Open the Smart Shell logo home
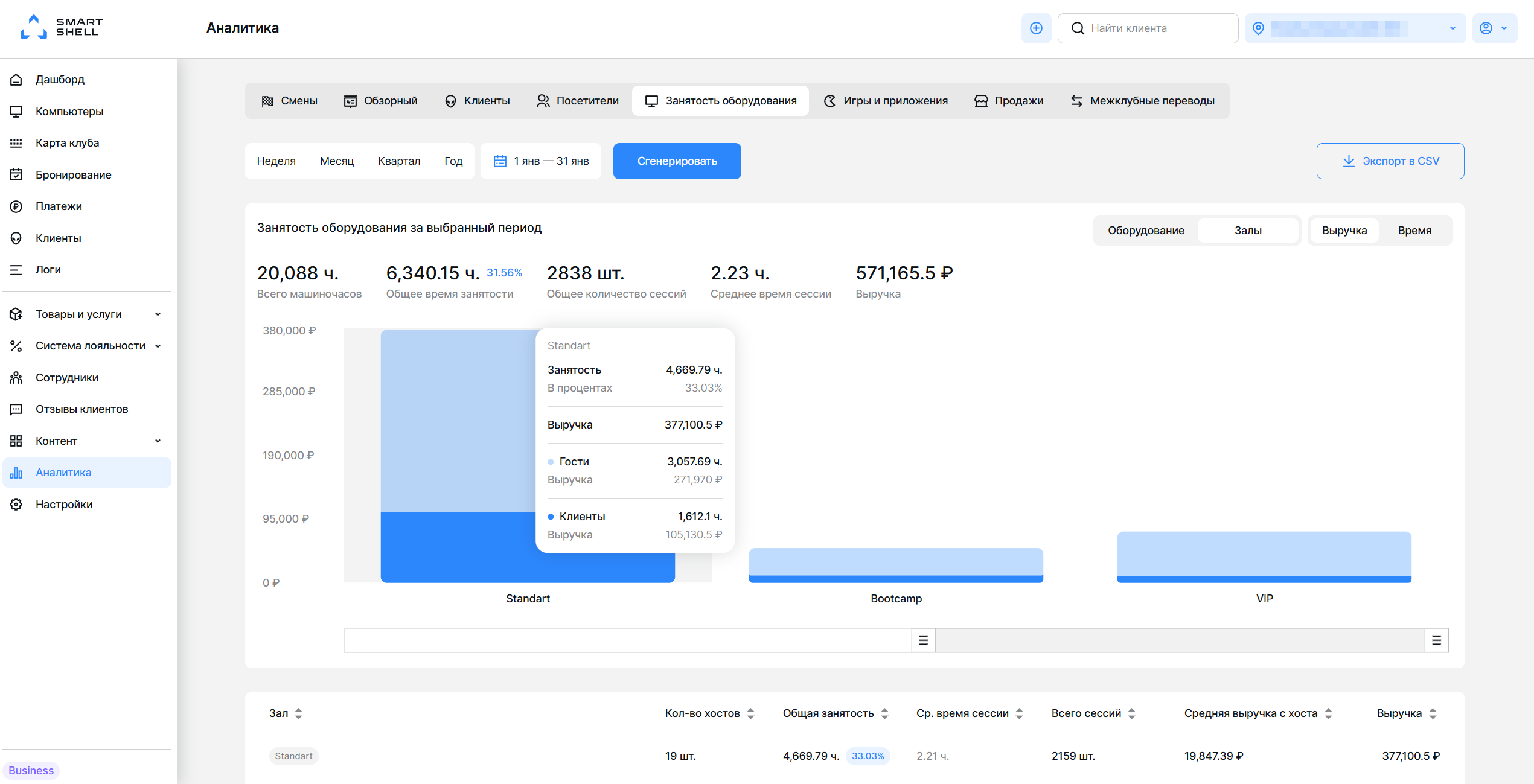The height and width of the screenshot is (784, 1534). pos(62,27)
